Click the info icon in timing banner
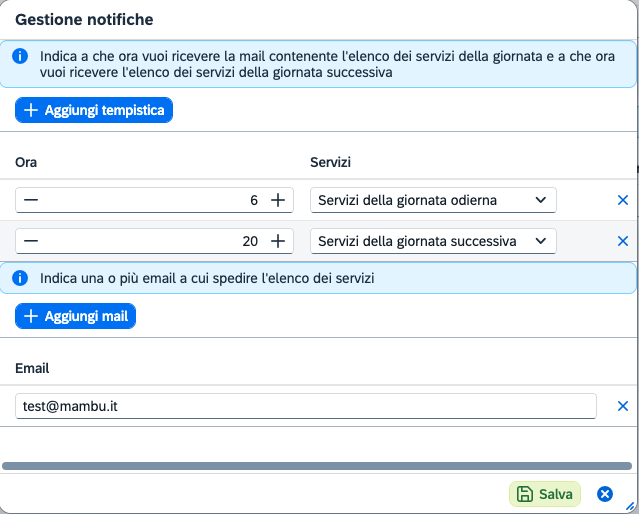This screenshot has width=639, height=514. tap(19, 56)
